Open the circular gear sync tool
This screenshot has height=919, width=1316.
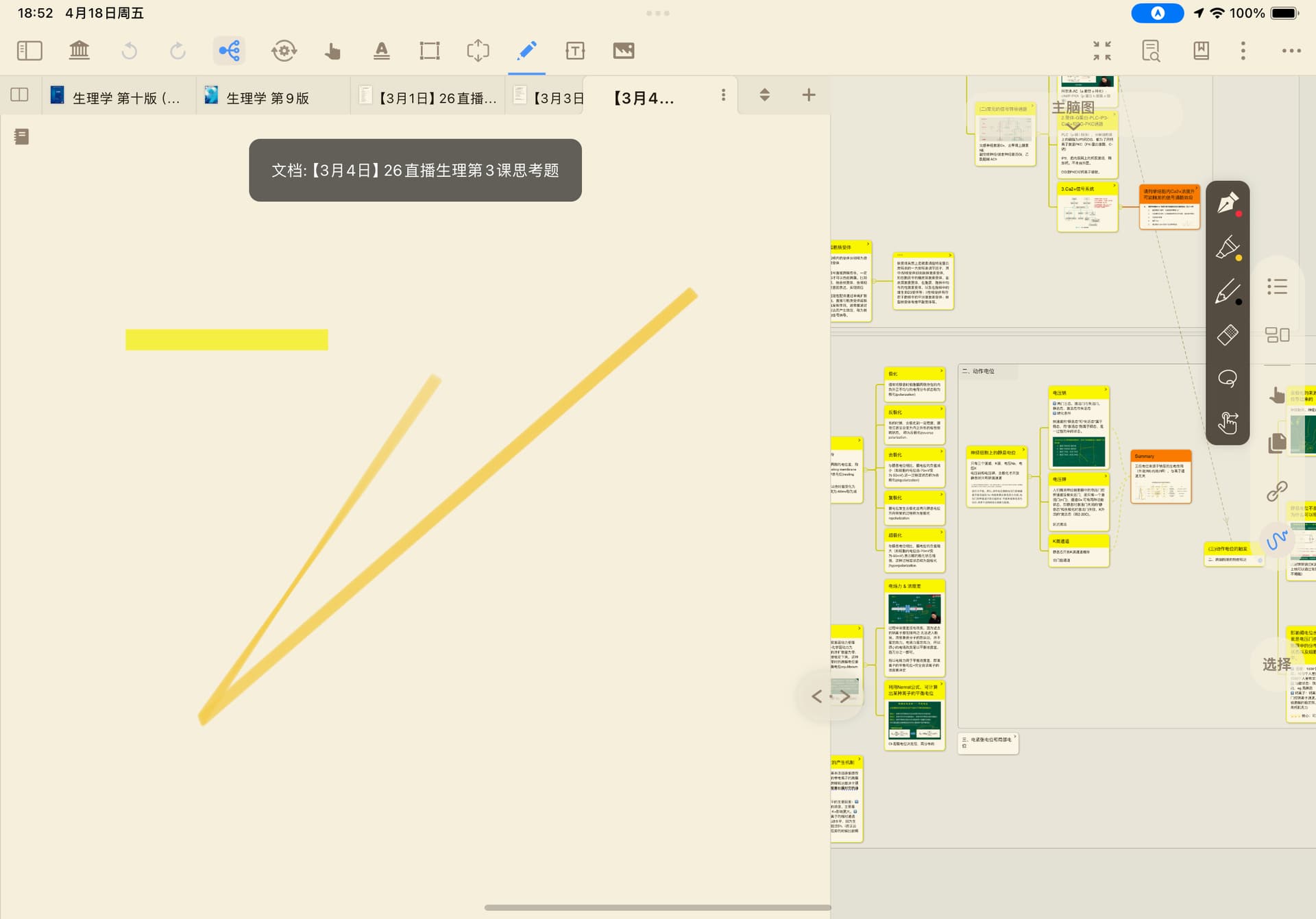[x=284, y=51]
